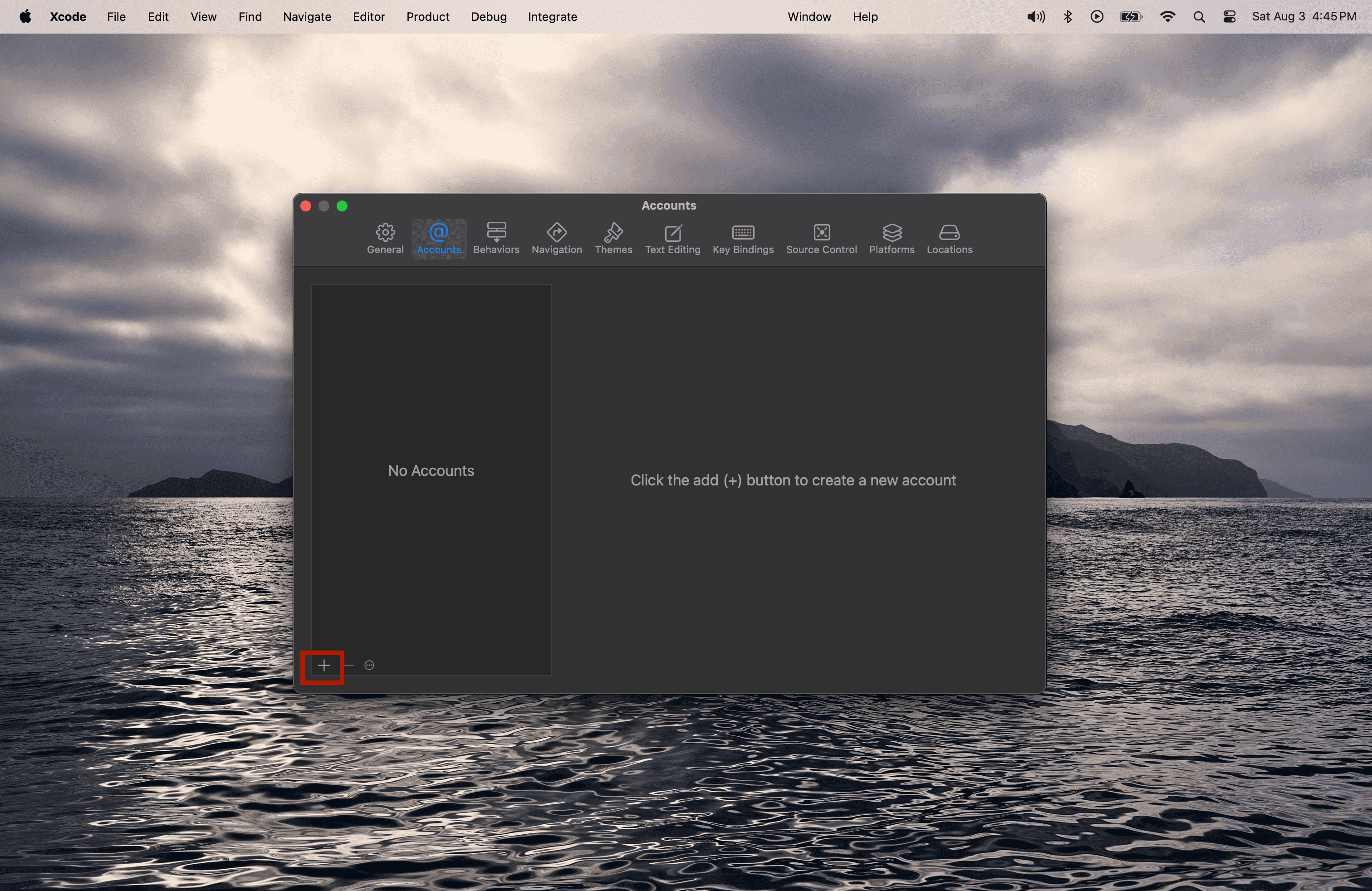Select the Accounts settings tab

438,238
